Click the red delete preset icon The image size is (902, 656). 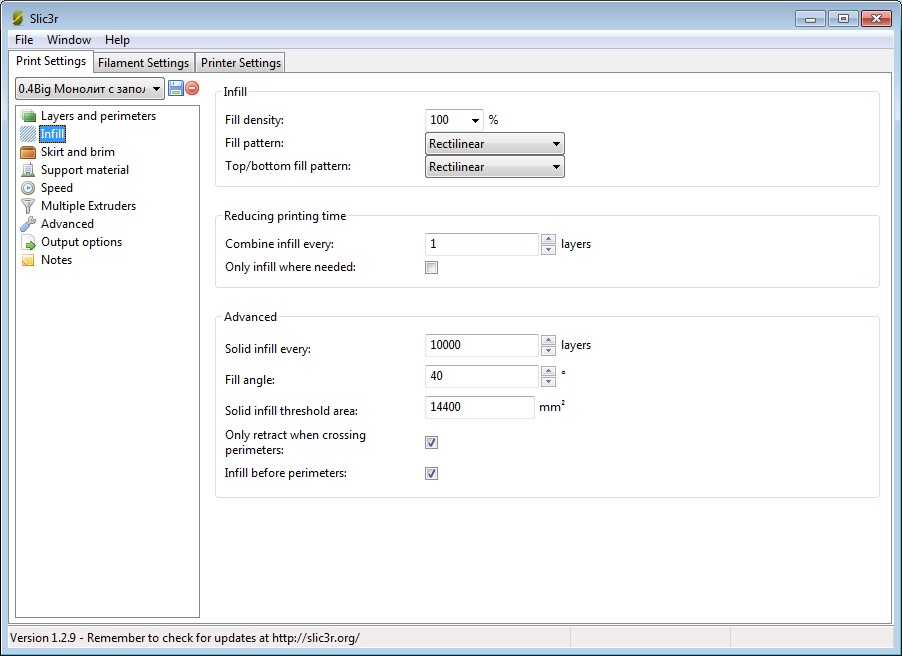pyautogui.click(x=192, y=89)
